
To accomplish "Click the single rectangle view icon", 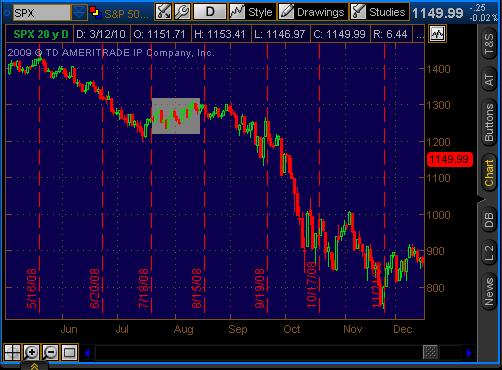I will tap(69, 352).
